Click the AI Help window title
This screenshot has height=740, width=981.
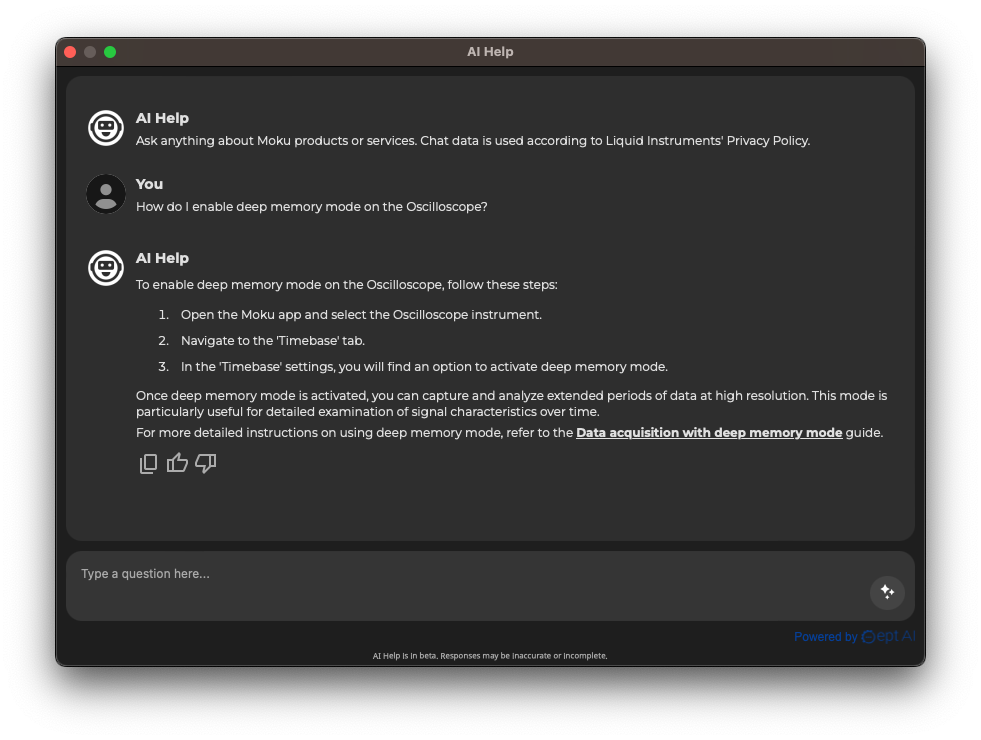tap(490, 52)
